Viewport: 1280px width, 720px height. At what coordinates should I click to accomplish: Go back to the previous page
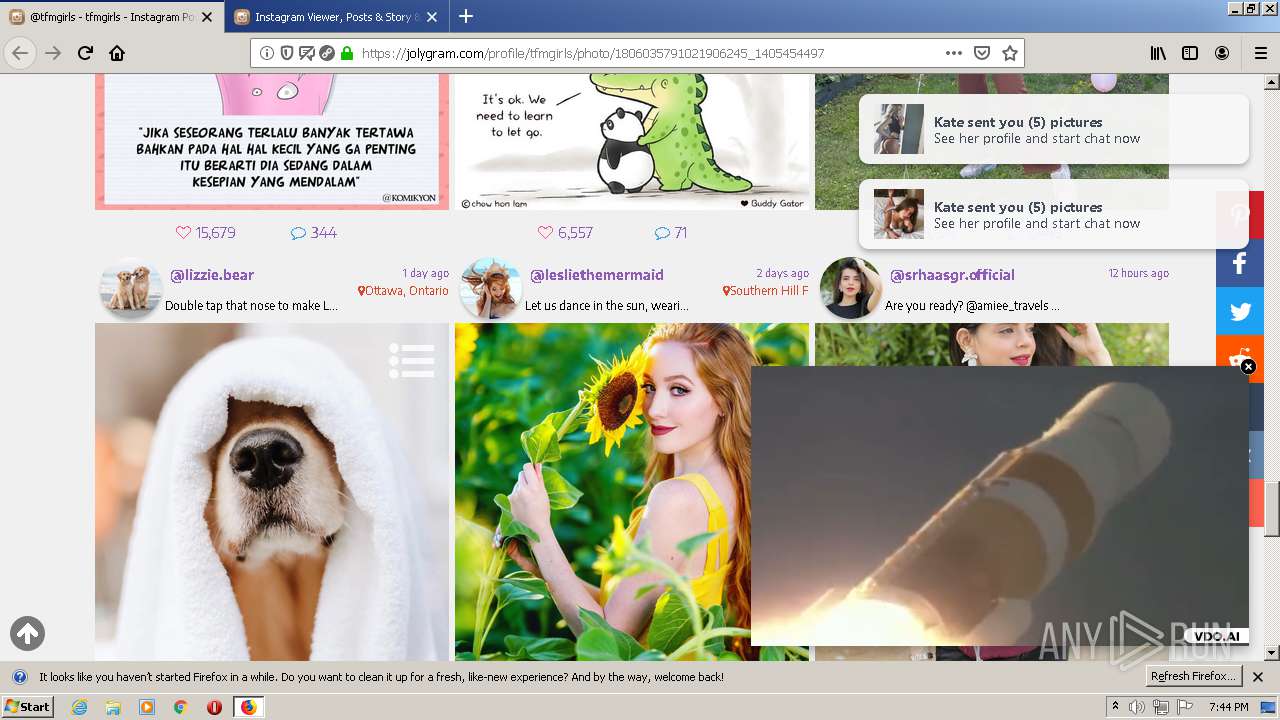(20, 53)
